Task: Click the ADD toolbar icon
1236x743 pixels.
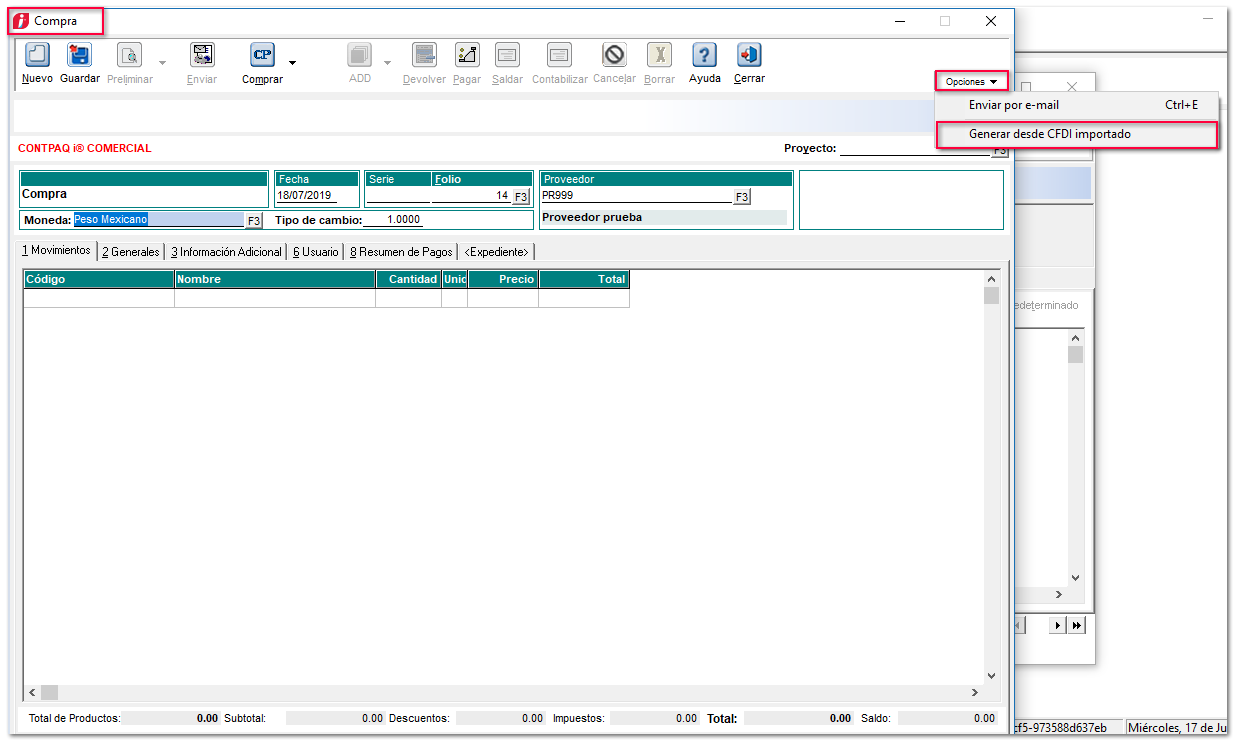Action: click(x=360, y=55)
